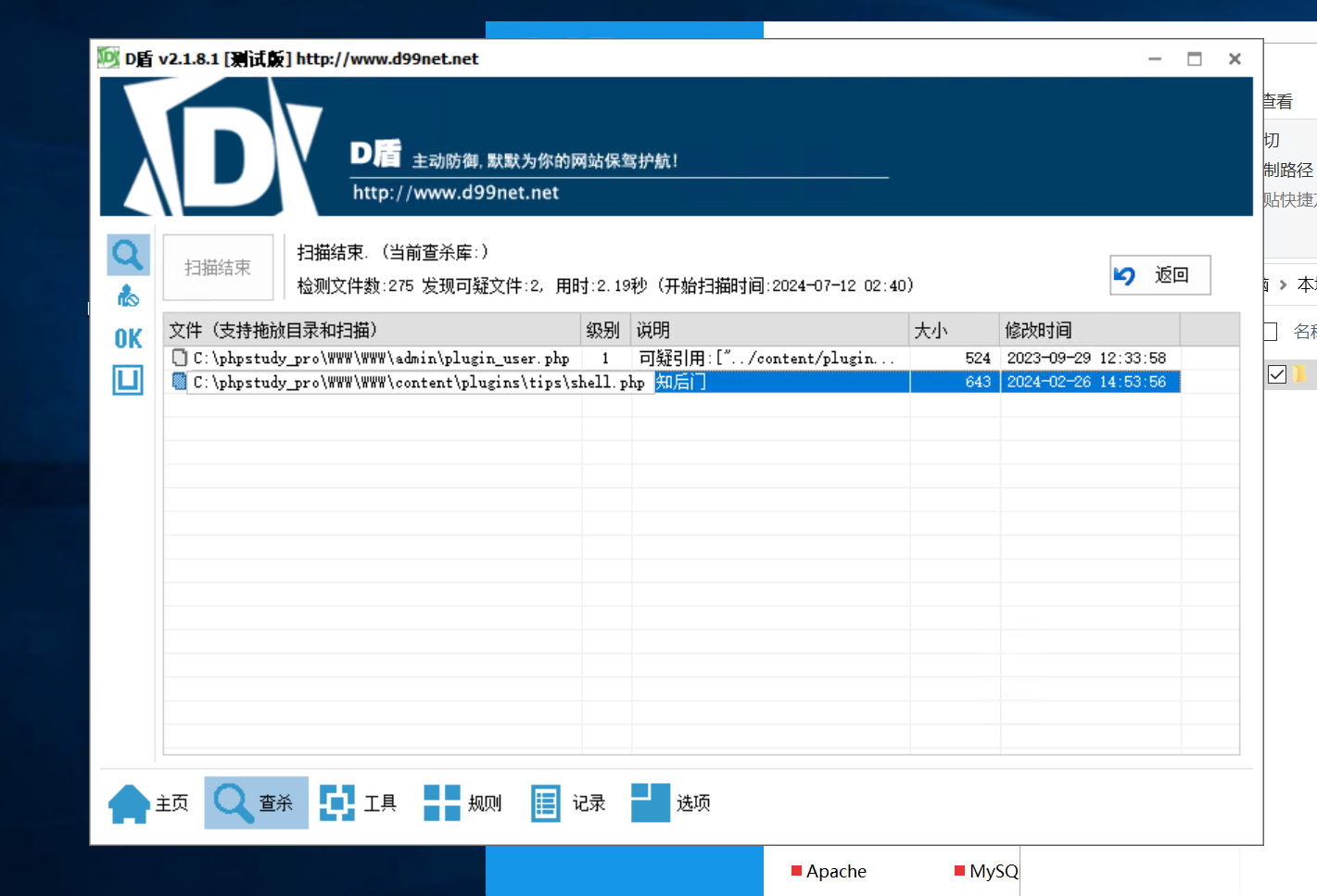Click the 返回 back button

click(1160, 275)
